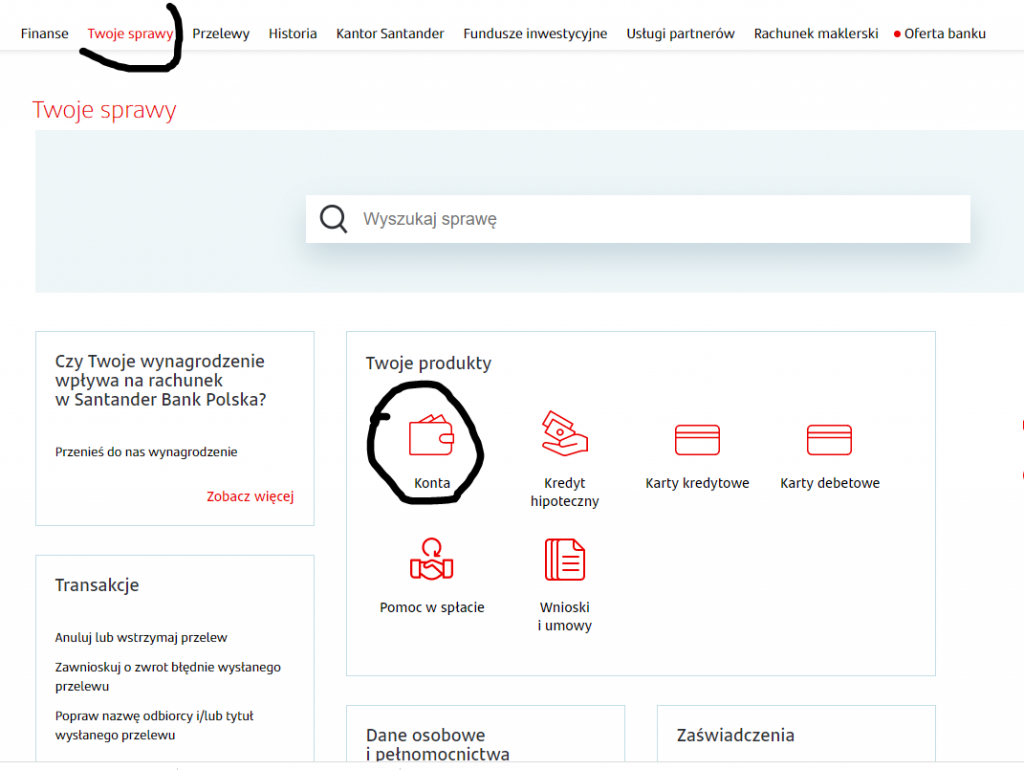This screenshot has width=1024, height=770.
Task: Click Anuluj lub wstrzymaj przelew link
Action: click(x=141, y=638)
